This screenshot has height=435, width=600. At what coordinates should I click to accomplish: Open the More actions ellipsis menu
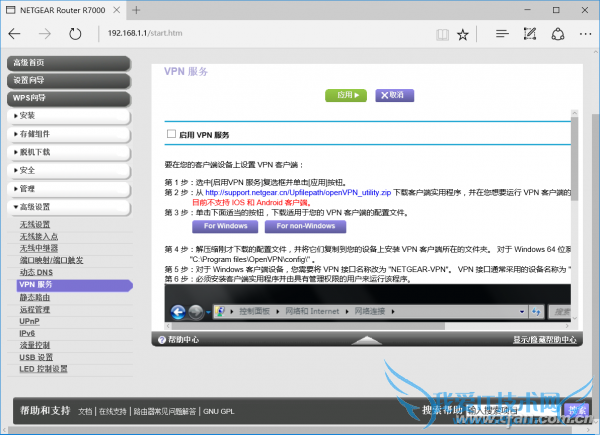point(585,34)
